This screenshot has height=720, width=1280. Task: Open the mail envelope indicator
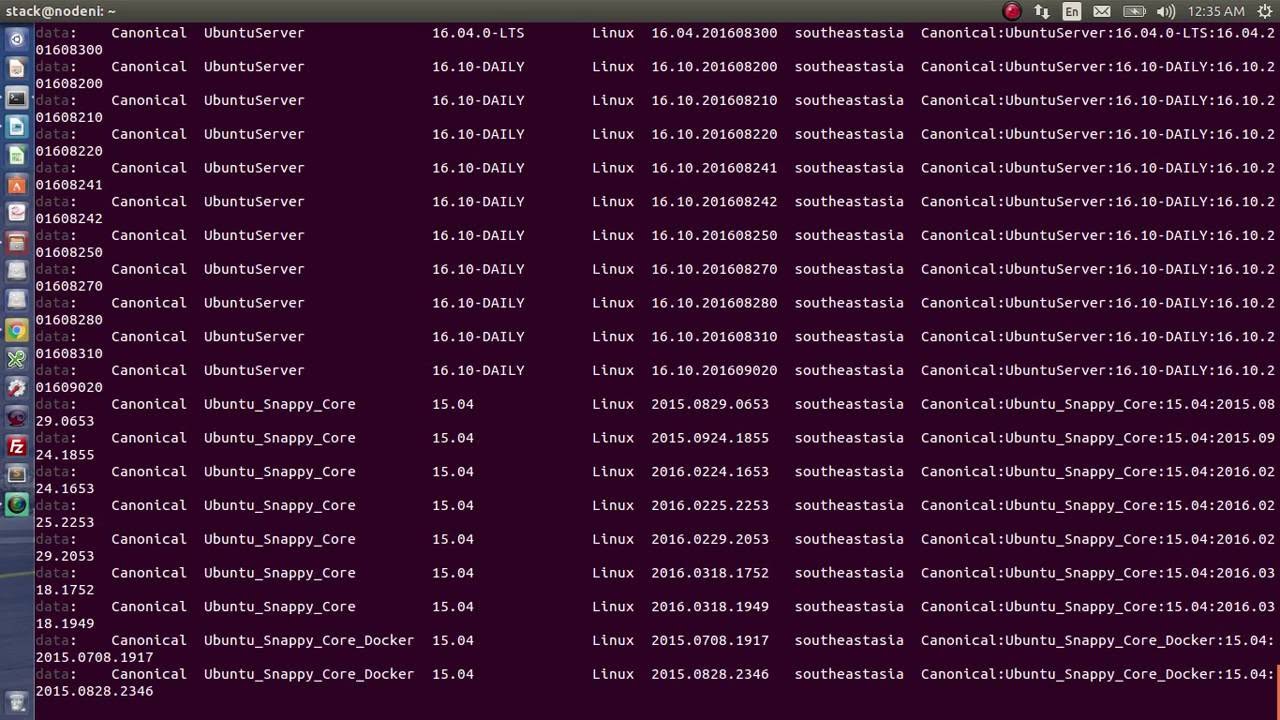click(x=1102, y=11)
